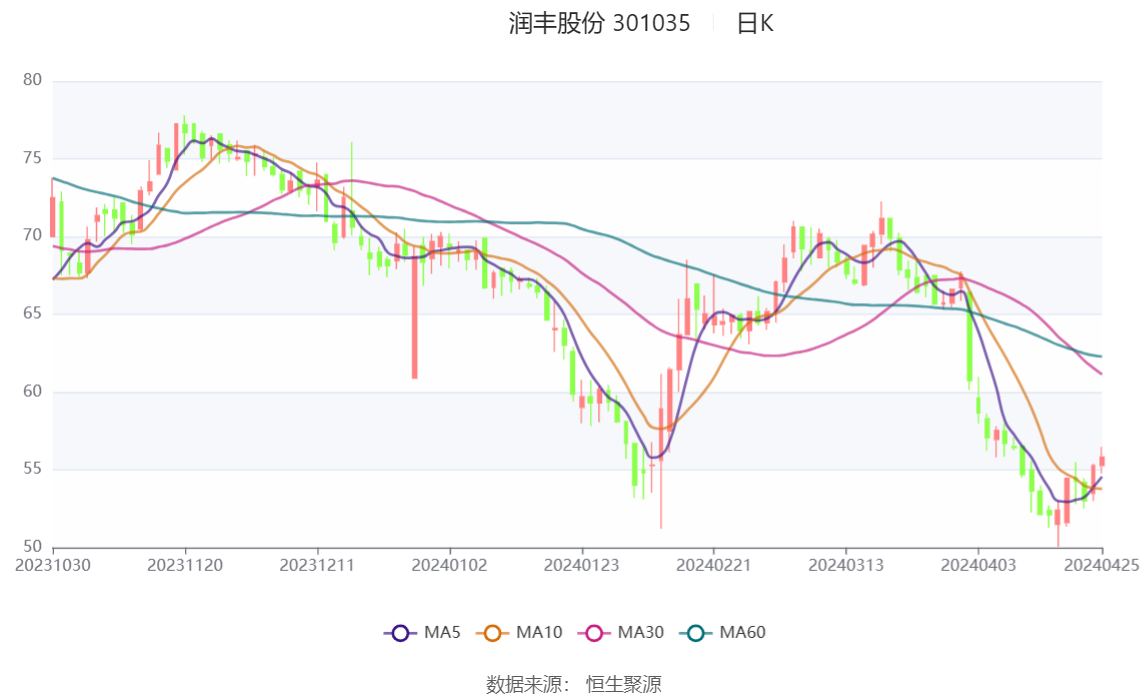
Task: Hide the MA10 line via its label
Action: tap(539, 633)
